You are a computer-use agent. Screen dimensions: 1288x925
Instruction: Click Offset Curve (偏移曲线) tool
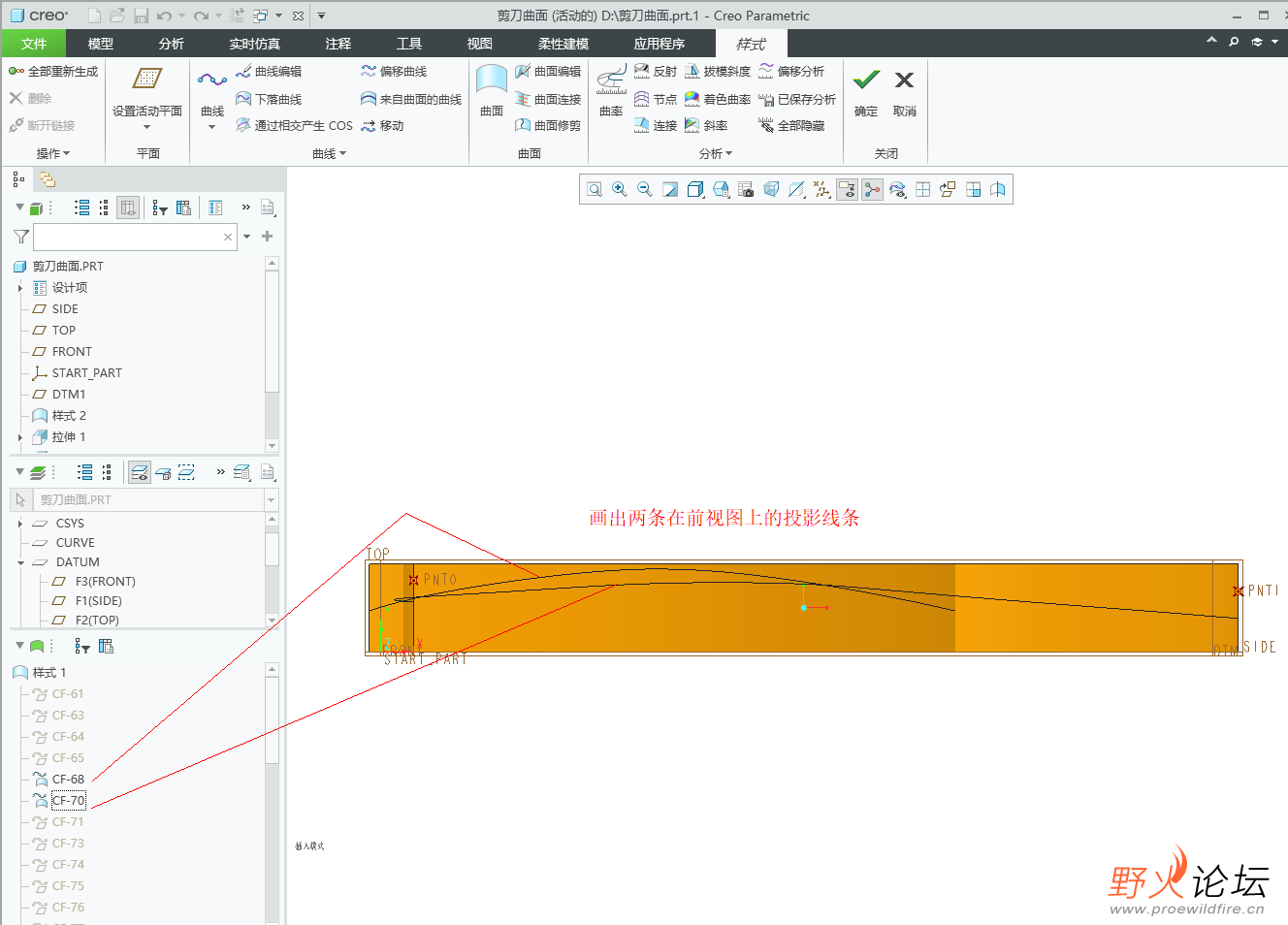395,72
